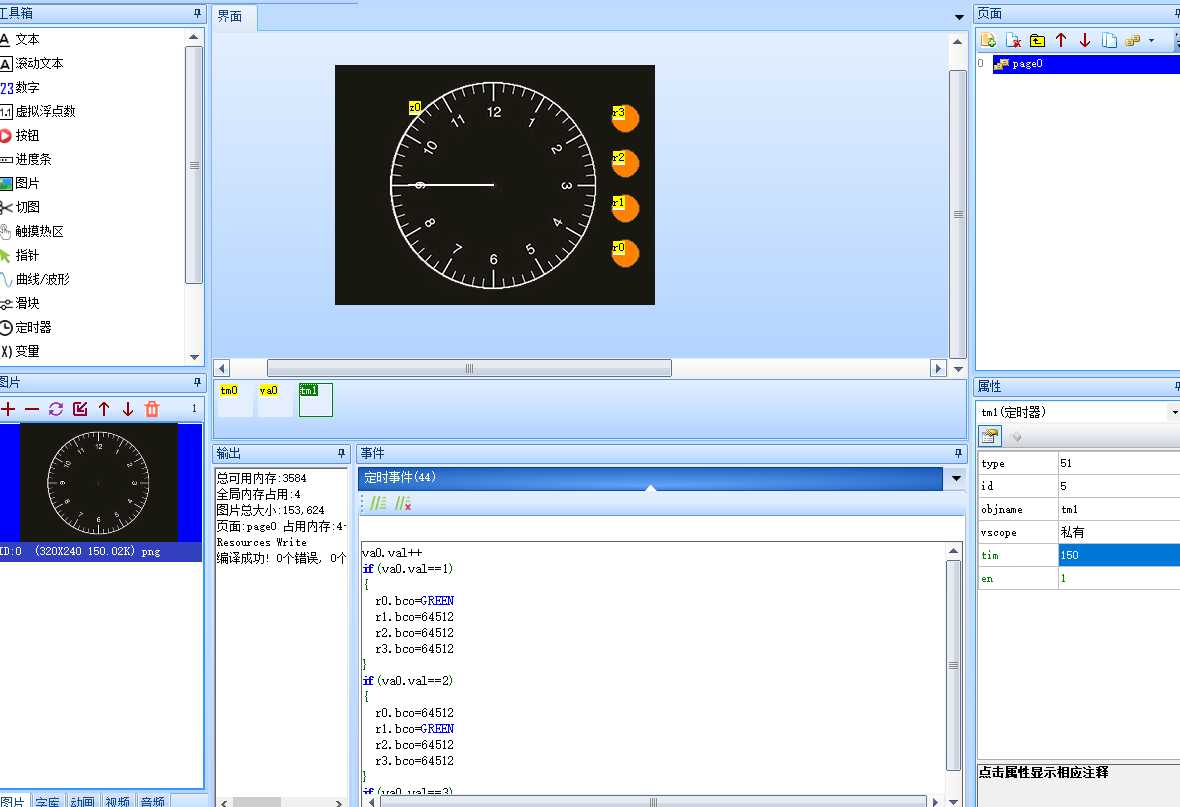1180x807 pixels.
Task: Open the tm1(定时器) component selector dropdown
Action: tap(1174, 412)
